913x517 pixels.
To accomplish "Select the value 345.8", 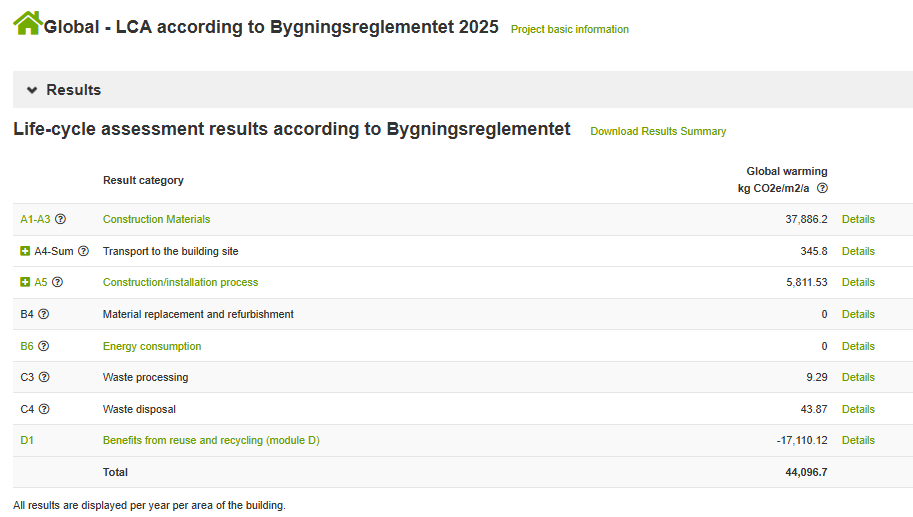I will (x=813, y=251).
